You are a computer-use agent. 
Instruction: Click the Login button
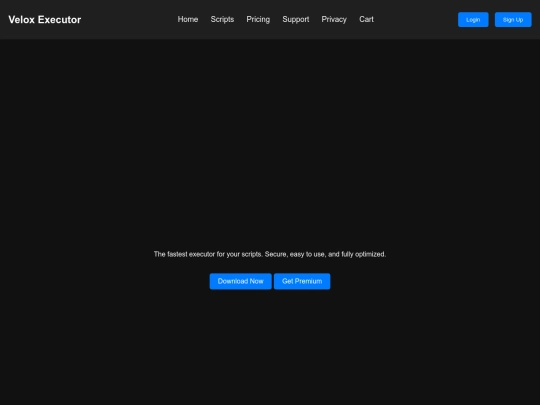pos(473,20)
